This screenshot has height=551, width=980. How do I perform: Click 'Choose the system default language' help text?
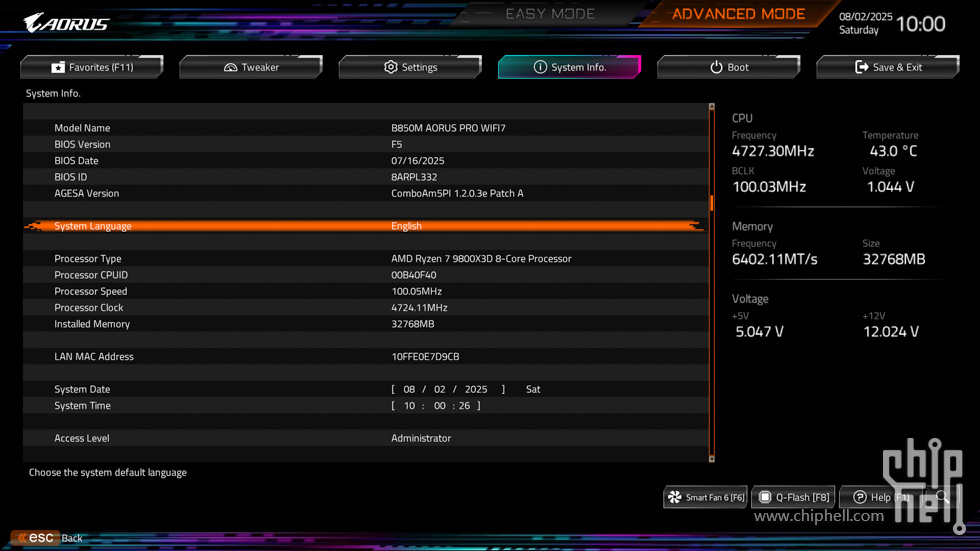(x=108, y=472)
